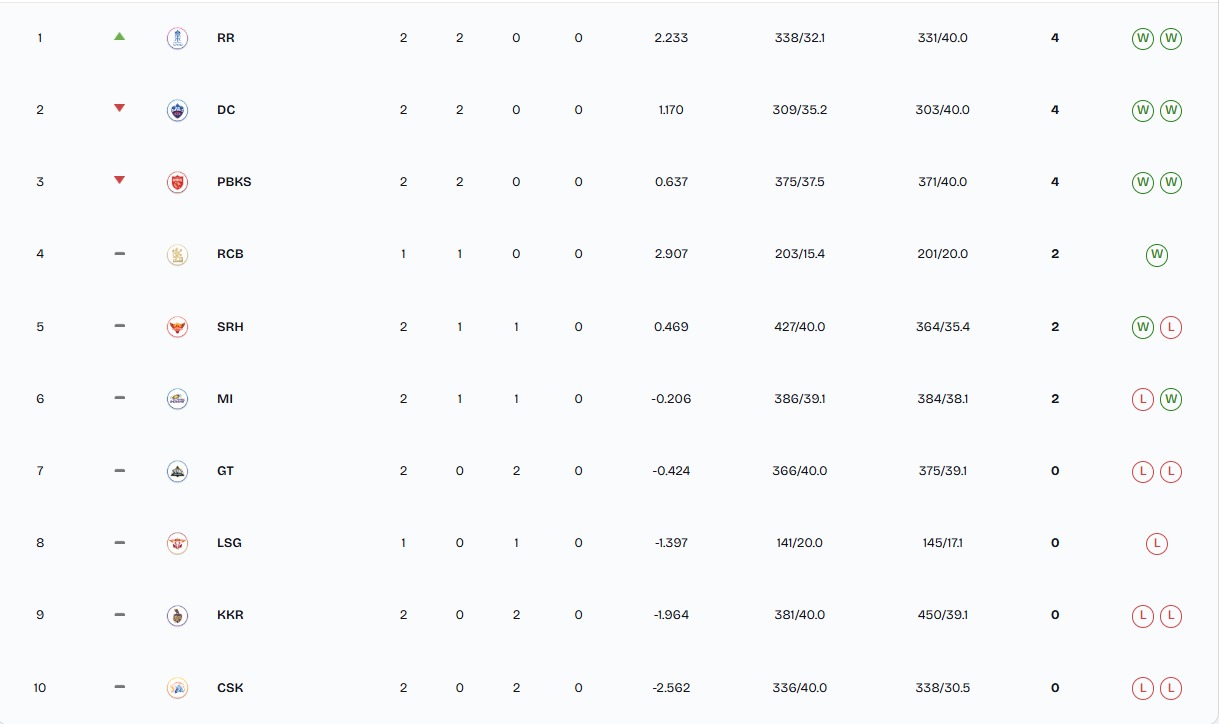Click RCB's single W result badge
The image size is (1219, 724).
[x=1157, y=255]
